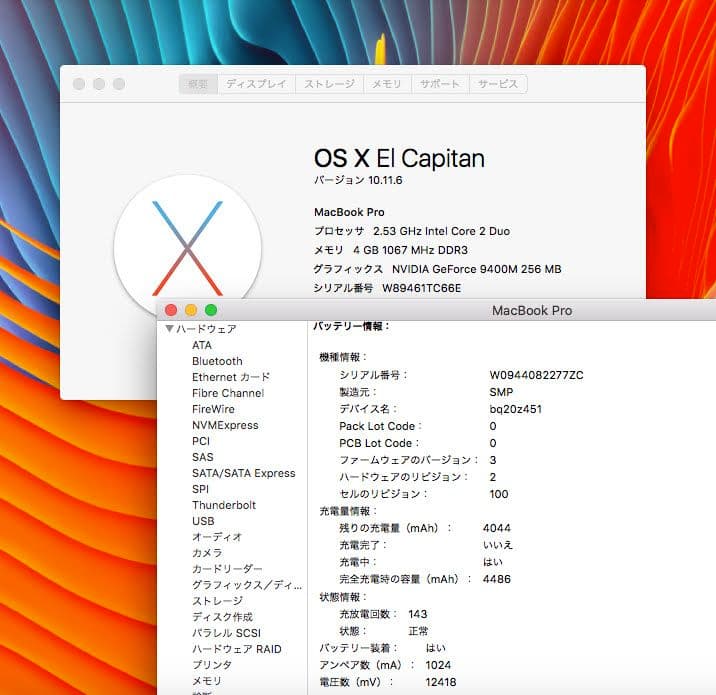Switch to the 概要 tab
Image resolution: width=716 pixels, height=695 pixels.
(198, 84)
